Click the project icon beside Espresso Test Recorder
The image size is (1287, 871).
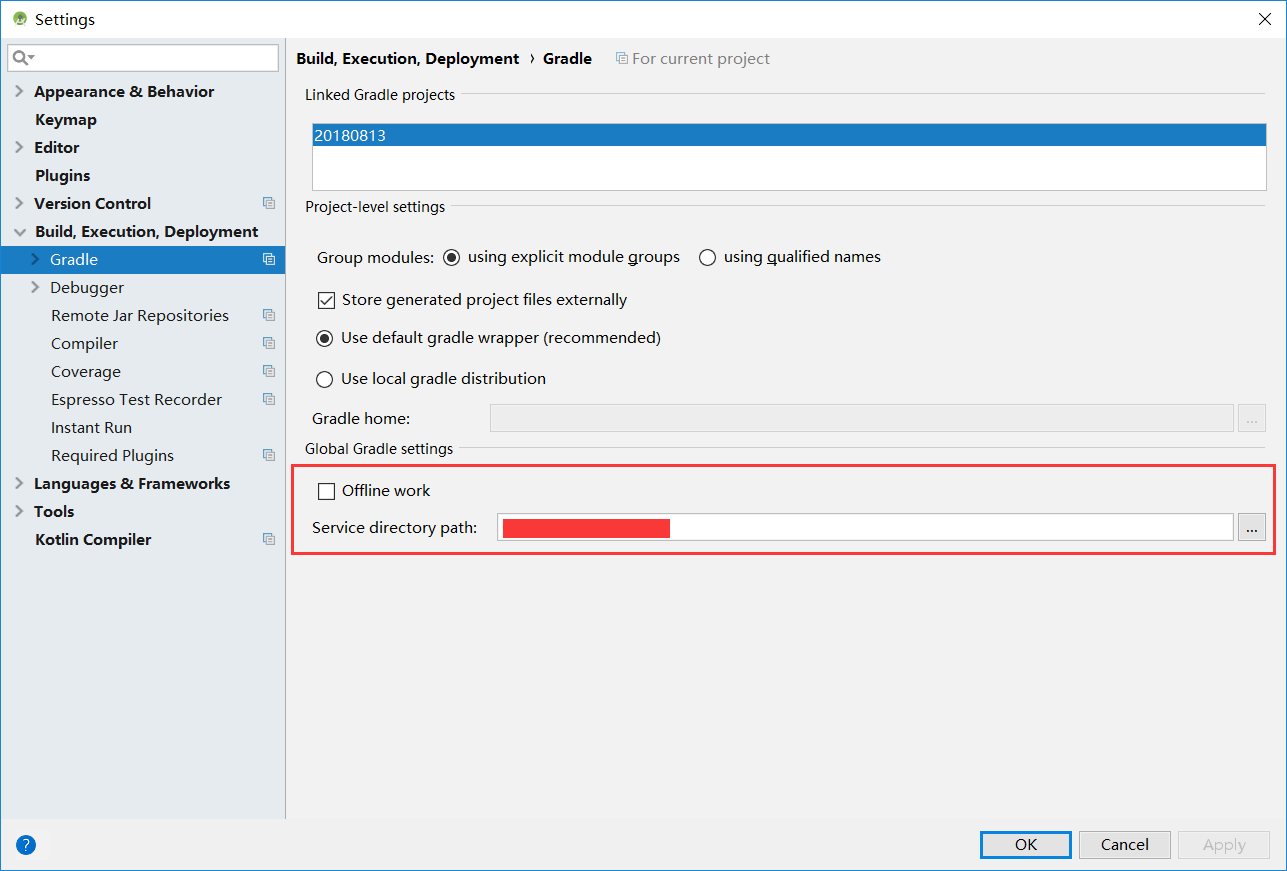tap(268, 399)
